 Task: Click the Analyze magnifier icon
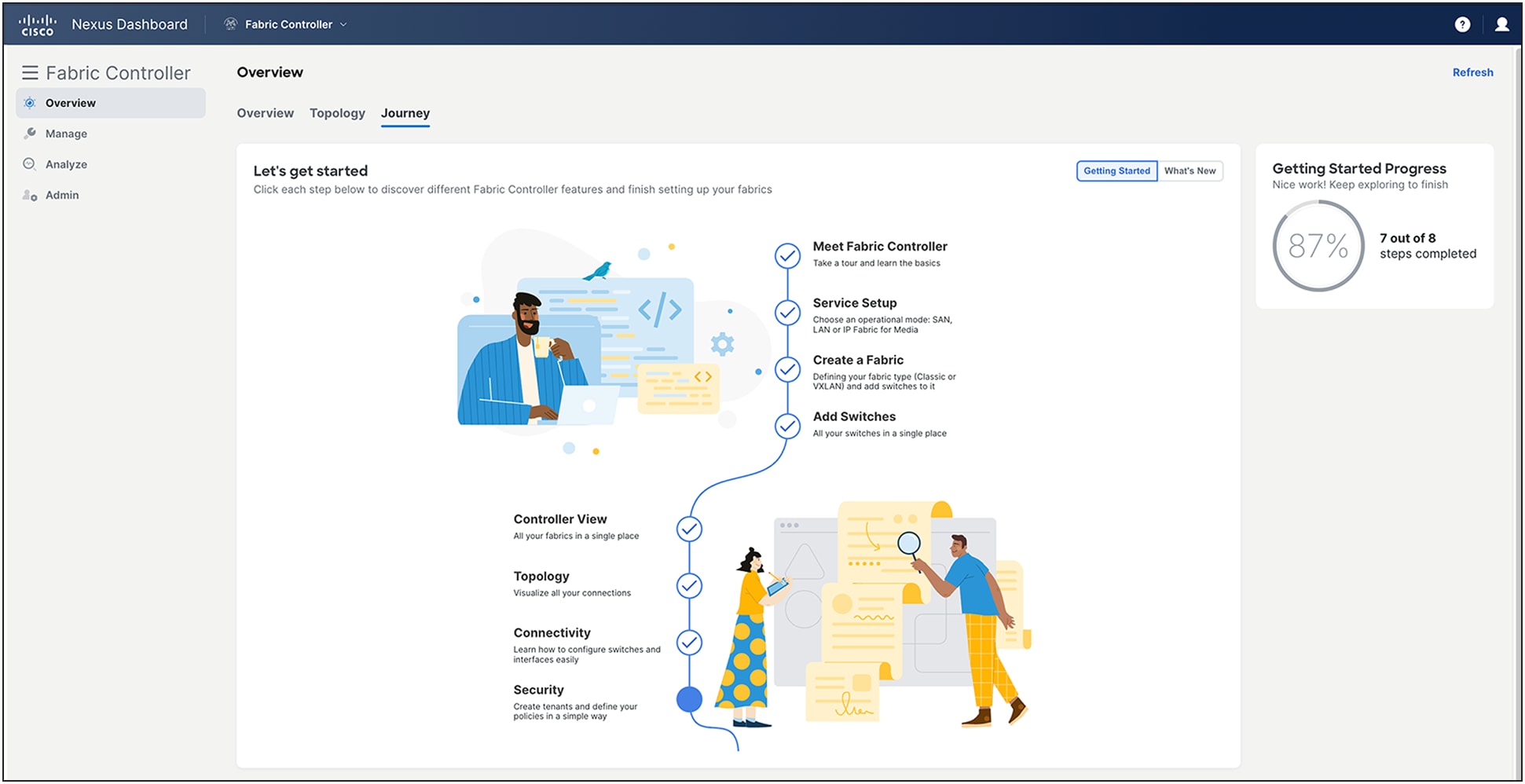(x=30, y=164)
